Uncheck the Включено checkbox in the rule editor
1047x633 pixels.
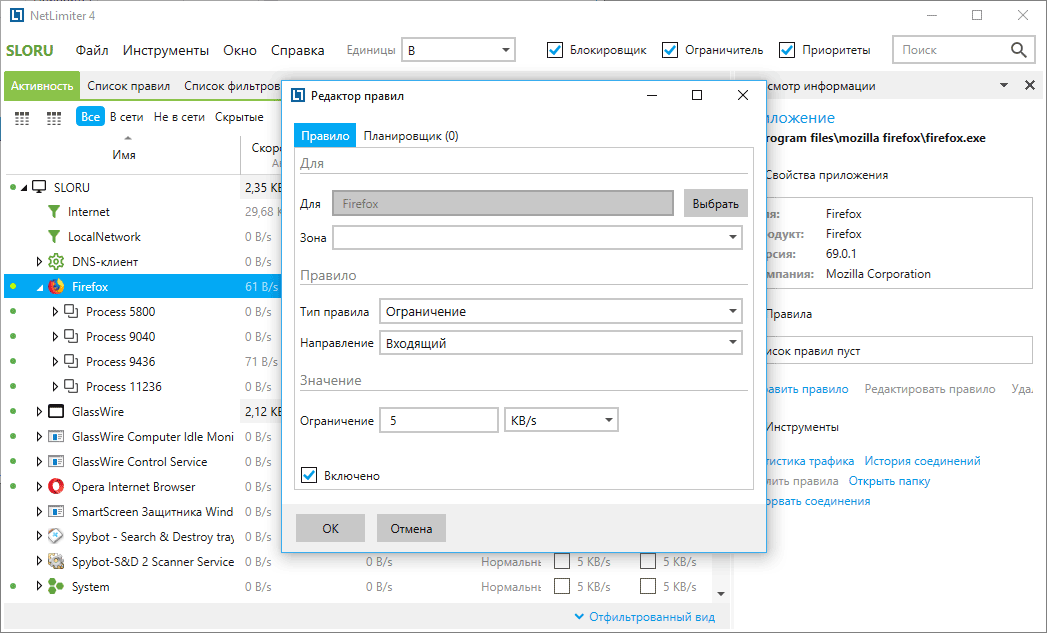tap(309, 475)
